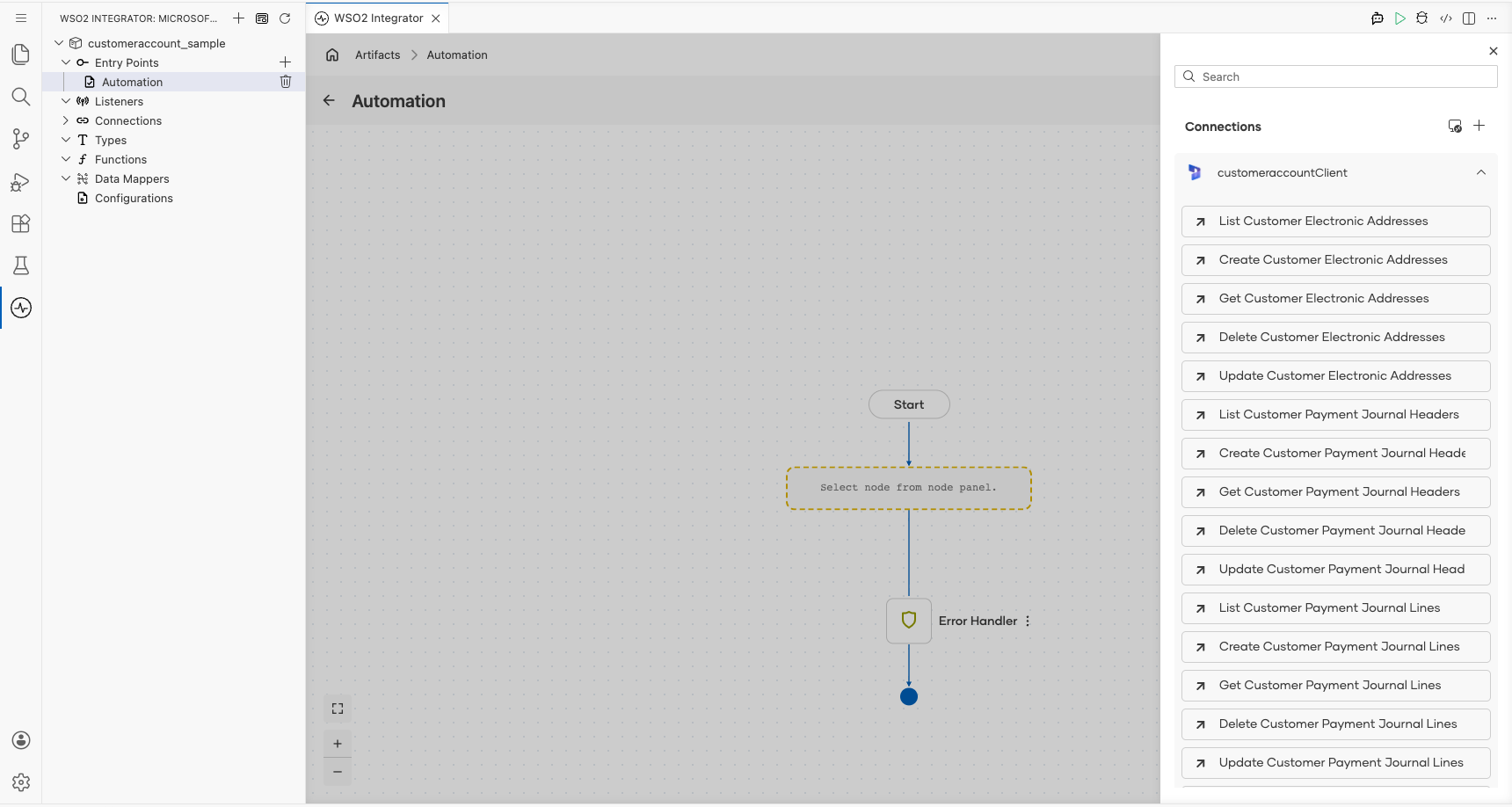Image resolution: width=1512 pixels, height=807 pixels.
Task: Choose List Customer Electronic Addresses
Action: tap(1336, 222)
